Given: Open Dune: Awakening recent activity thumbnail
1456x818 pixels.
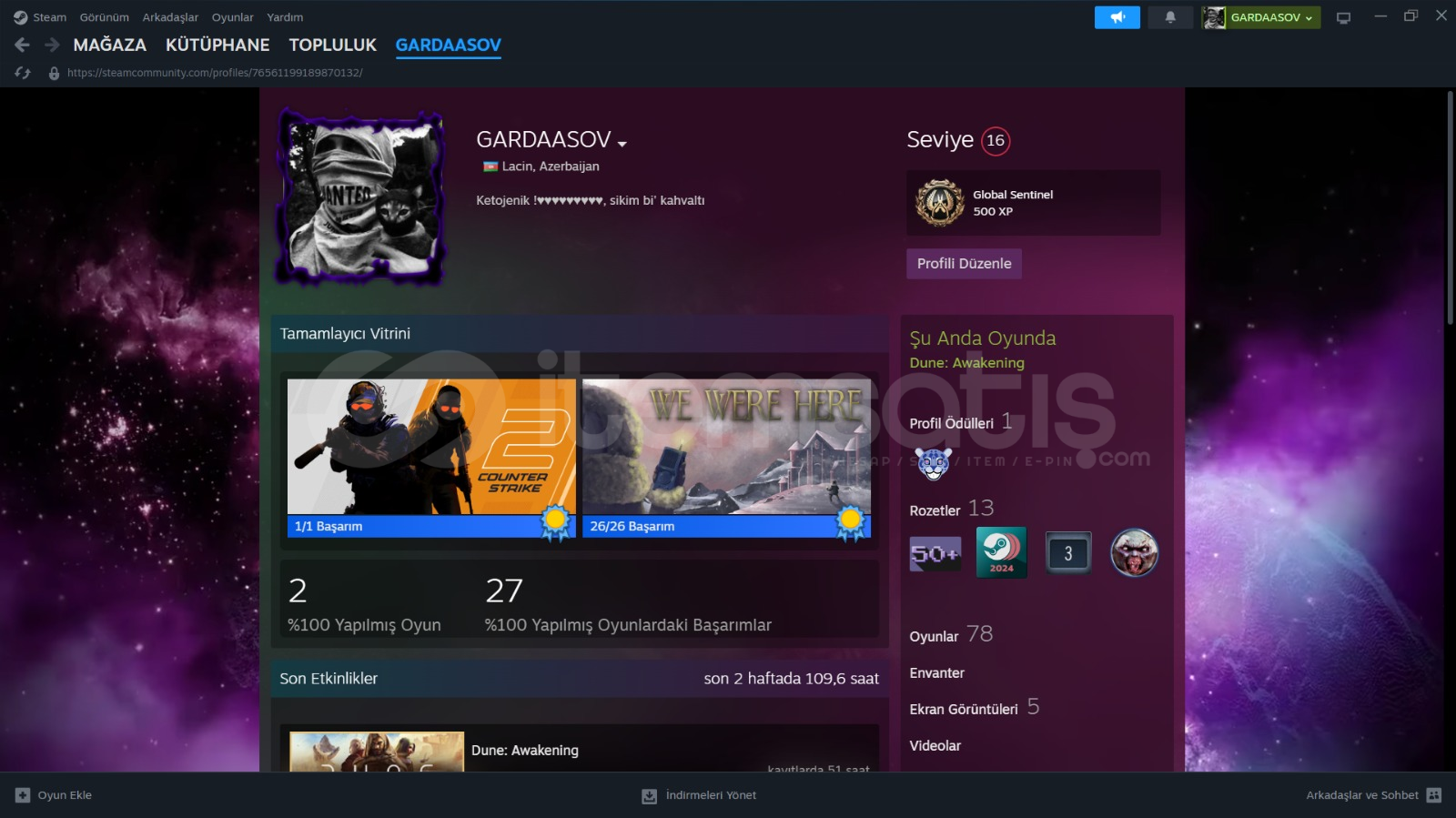Looking at the screenshot, I should pos(377,752).
